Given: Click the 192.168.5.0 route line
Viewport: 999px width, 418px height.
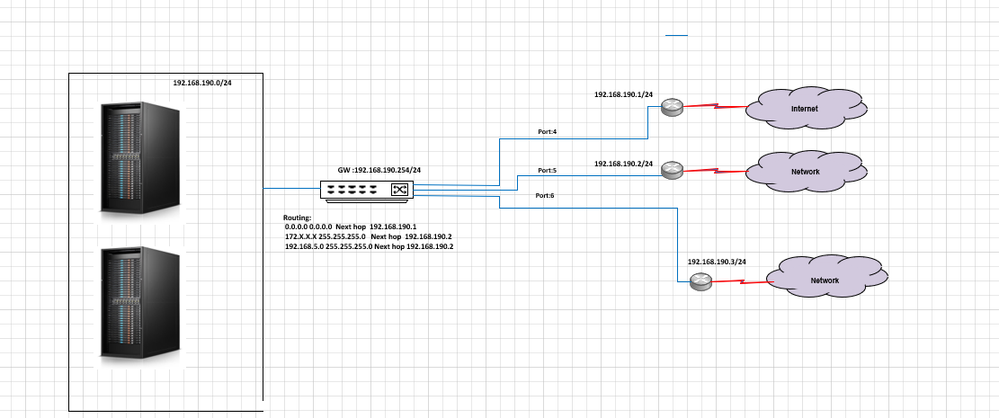Looking at the screenshot, I should point(369,246).
